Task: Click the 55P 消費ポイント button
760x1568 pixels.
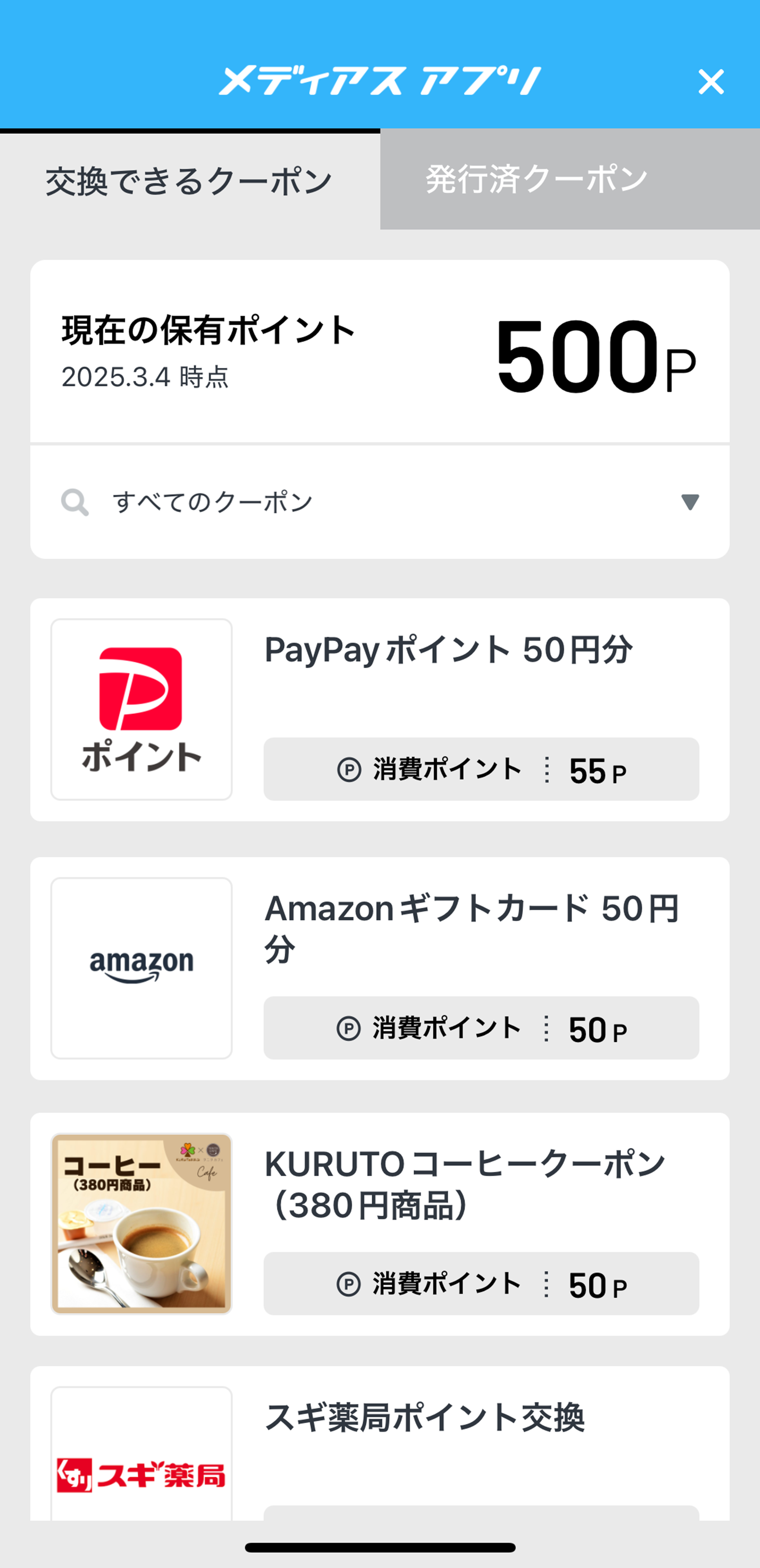Action: (481, 769)
